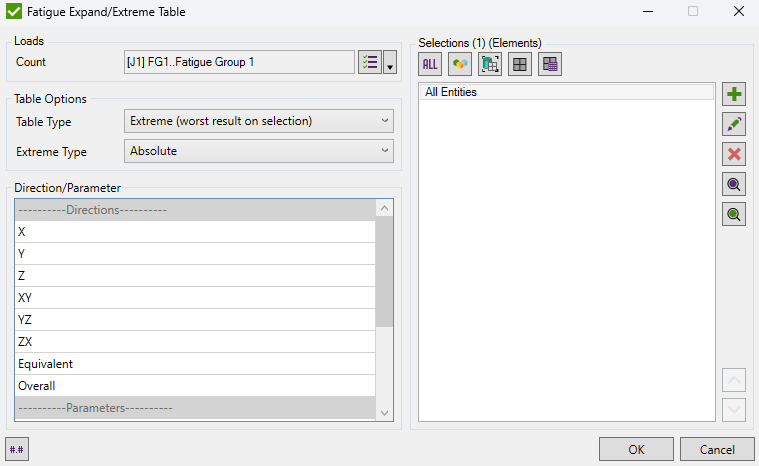Click the purple magnifier icon
Viewport: 759px width, 466px height.
[735, 185]
